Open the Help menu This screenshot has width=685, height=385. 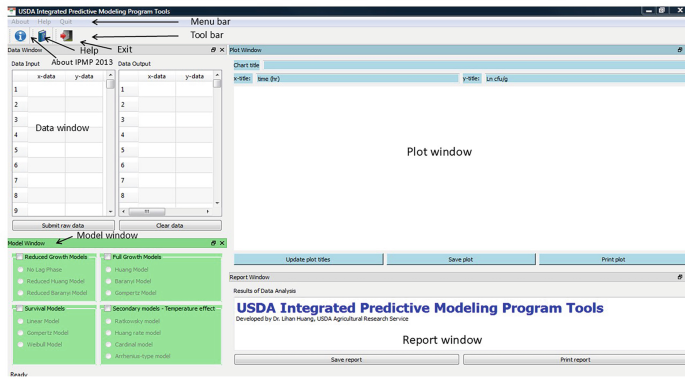click(x=44, y=21)
